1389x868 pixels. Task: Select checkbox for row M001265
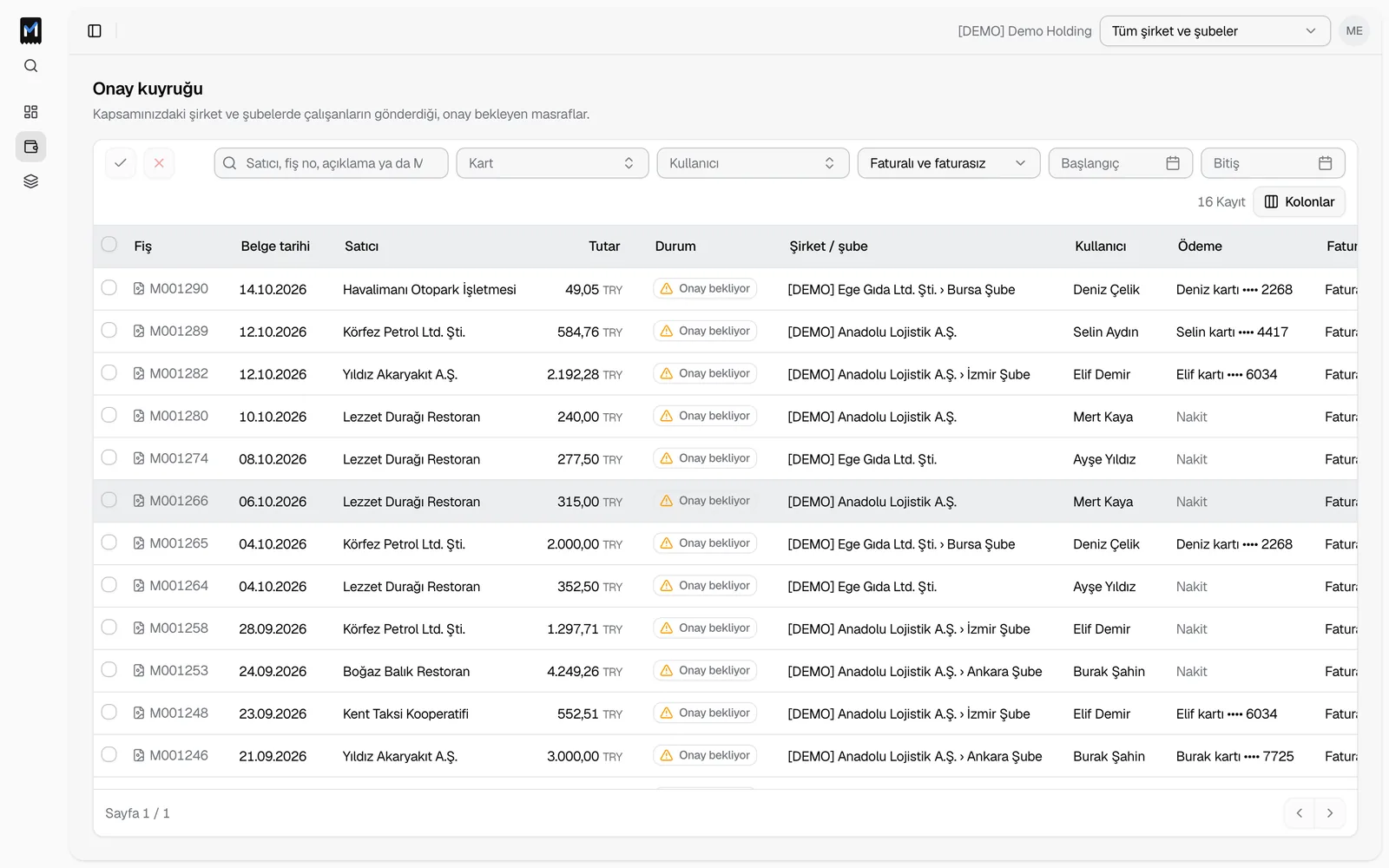click(109, 542)
